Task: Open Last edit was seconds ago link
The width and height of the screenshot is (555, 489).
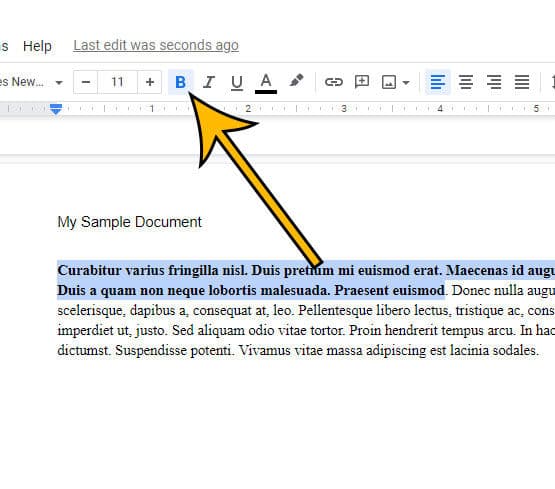Action: point(156,45)
